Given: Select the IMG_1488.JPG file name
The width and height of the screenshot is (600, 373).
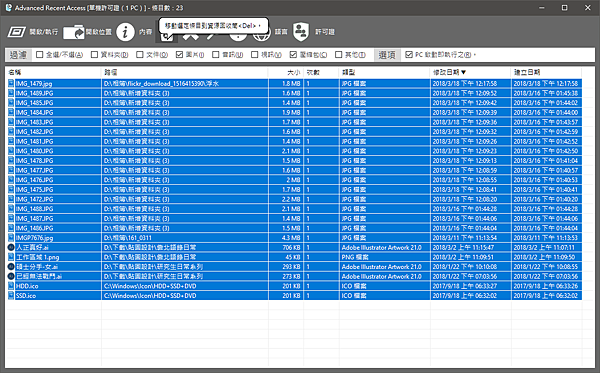Looking at the screenshot, I should coord(34,209).
